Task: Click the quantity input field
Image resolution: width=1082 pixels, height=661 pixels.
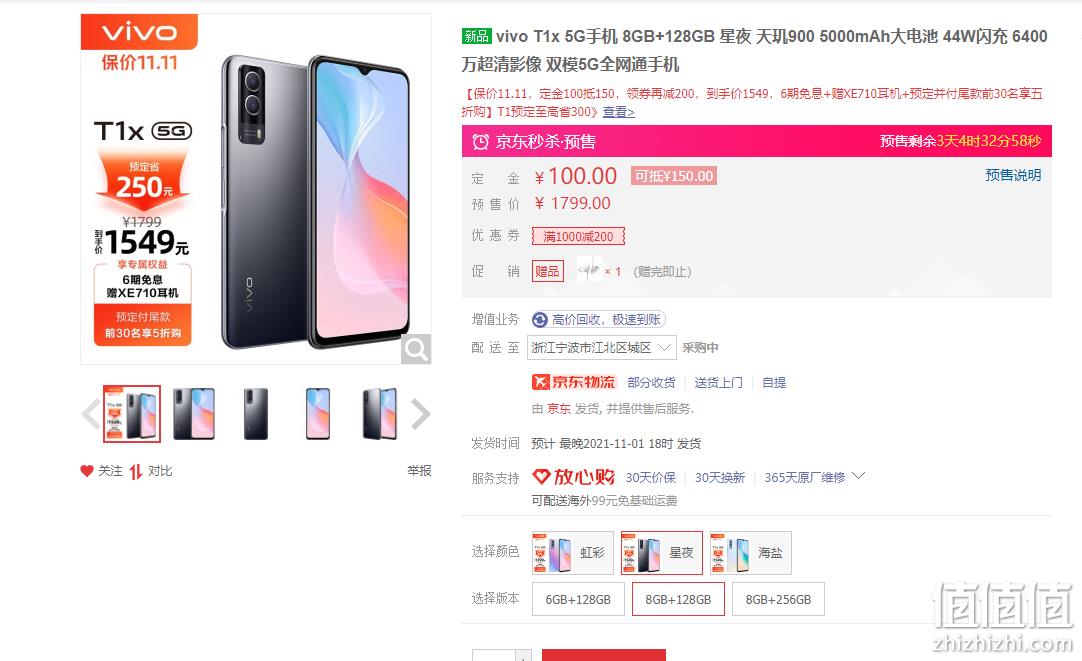Action: (x=493, y=655)
